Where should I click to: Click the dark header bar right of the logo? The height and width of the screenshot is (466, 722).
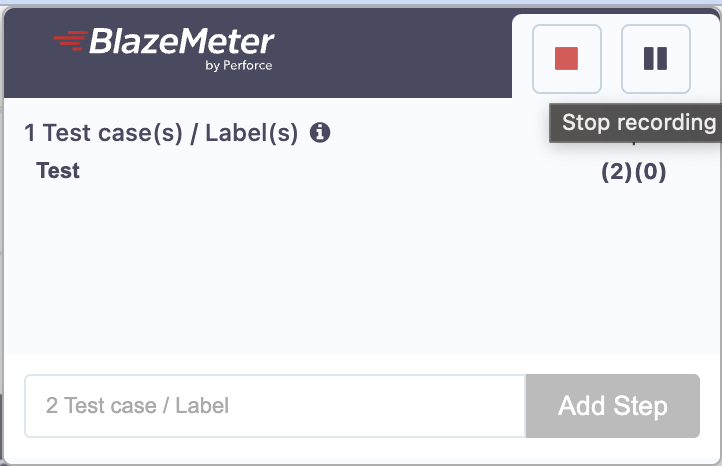400,50
